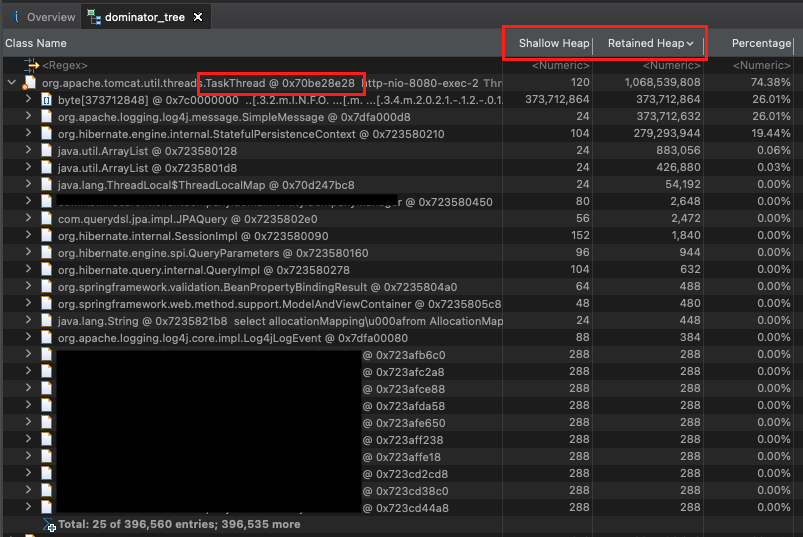803x537 pixels.
Task: Close the dominator_tree tab
Action: coord(198,17)
